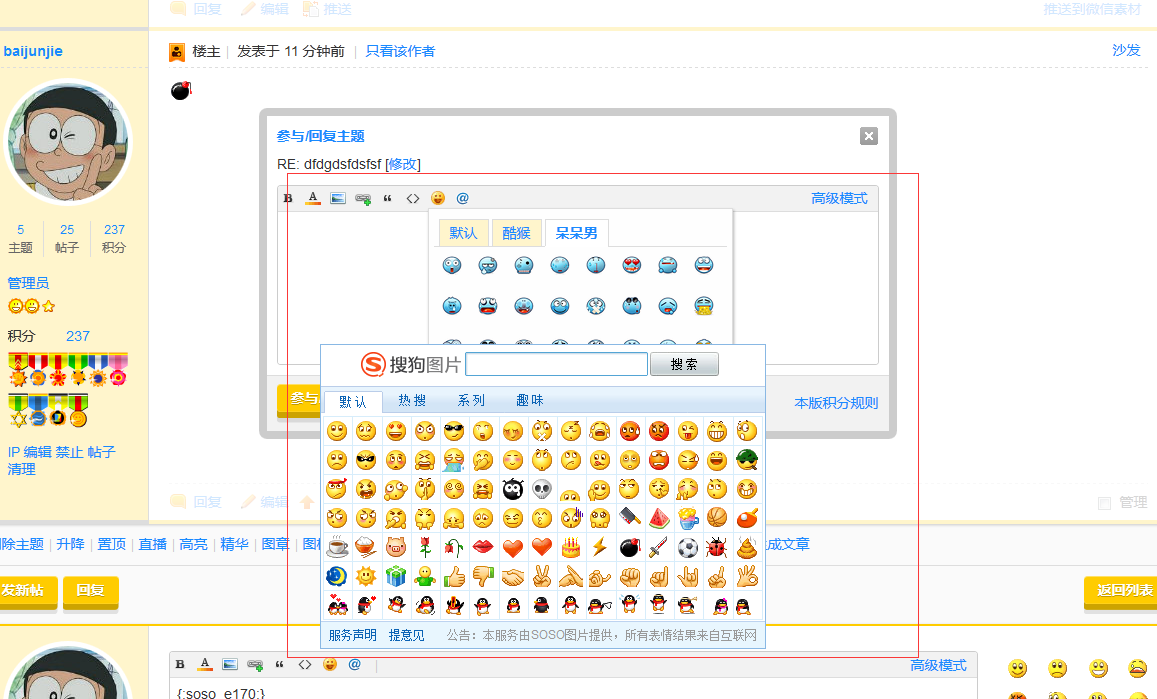Open 高级模式 in bottom quick-reply editor
Viewport: 1157px width, 699px height.
point(938,665)
